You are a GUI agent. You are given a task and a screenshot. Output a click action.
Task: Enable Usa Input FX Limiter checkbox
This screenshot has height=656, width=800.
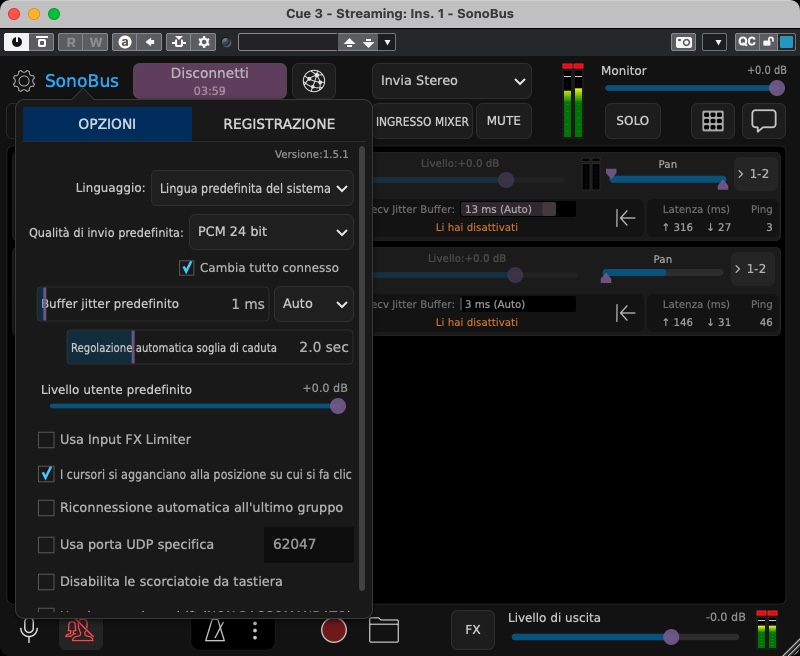pyautogui.click(x=46, y=439)
